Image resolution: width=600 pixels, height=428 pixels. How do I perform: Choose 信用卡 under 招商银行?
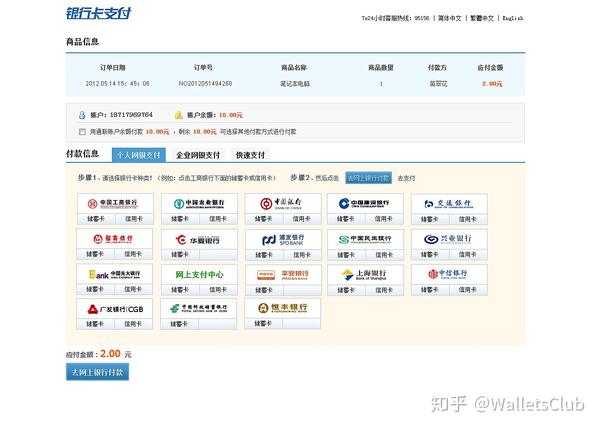[x=133, y=254]
